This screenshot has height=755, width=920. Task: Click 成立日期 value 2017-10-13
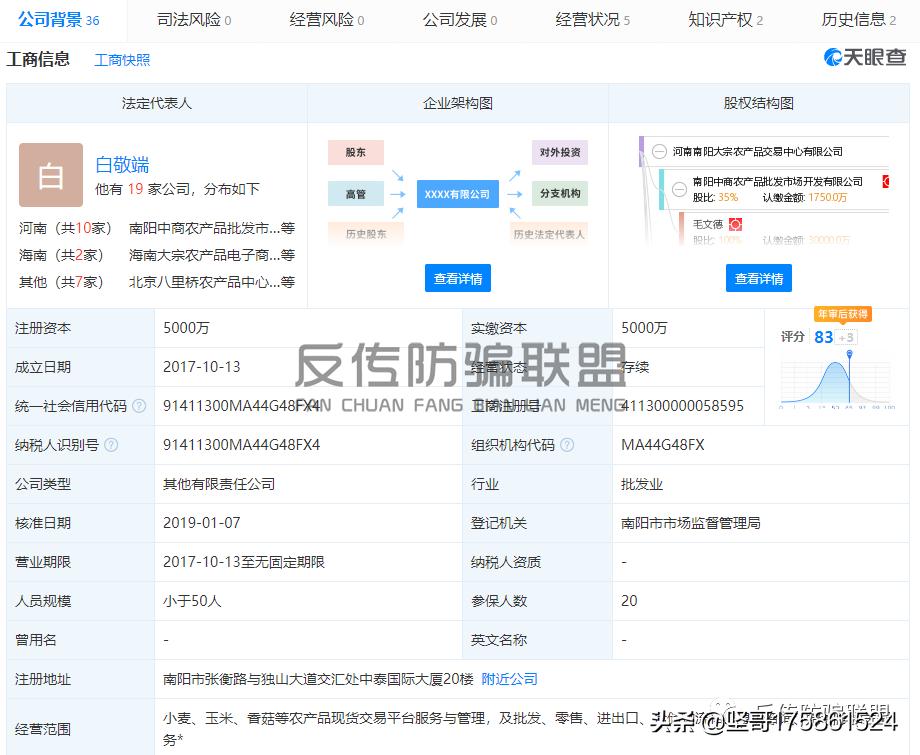point(202,367)
